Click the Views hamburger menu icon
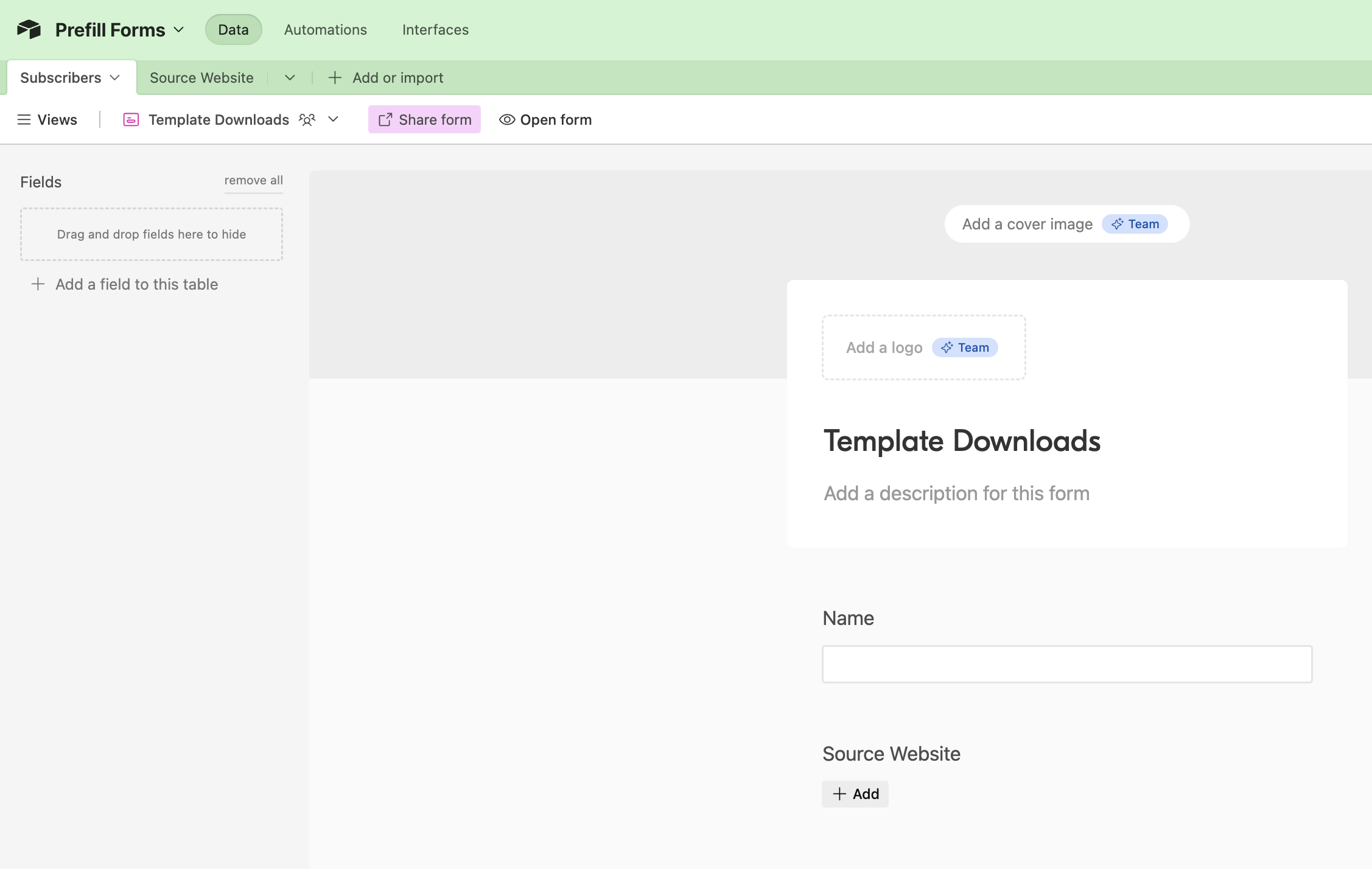 click(24, 120)
